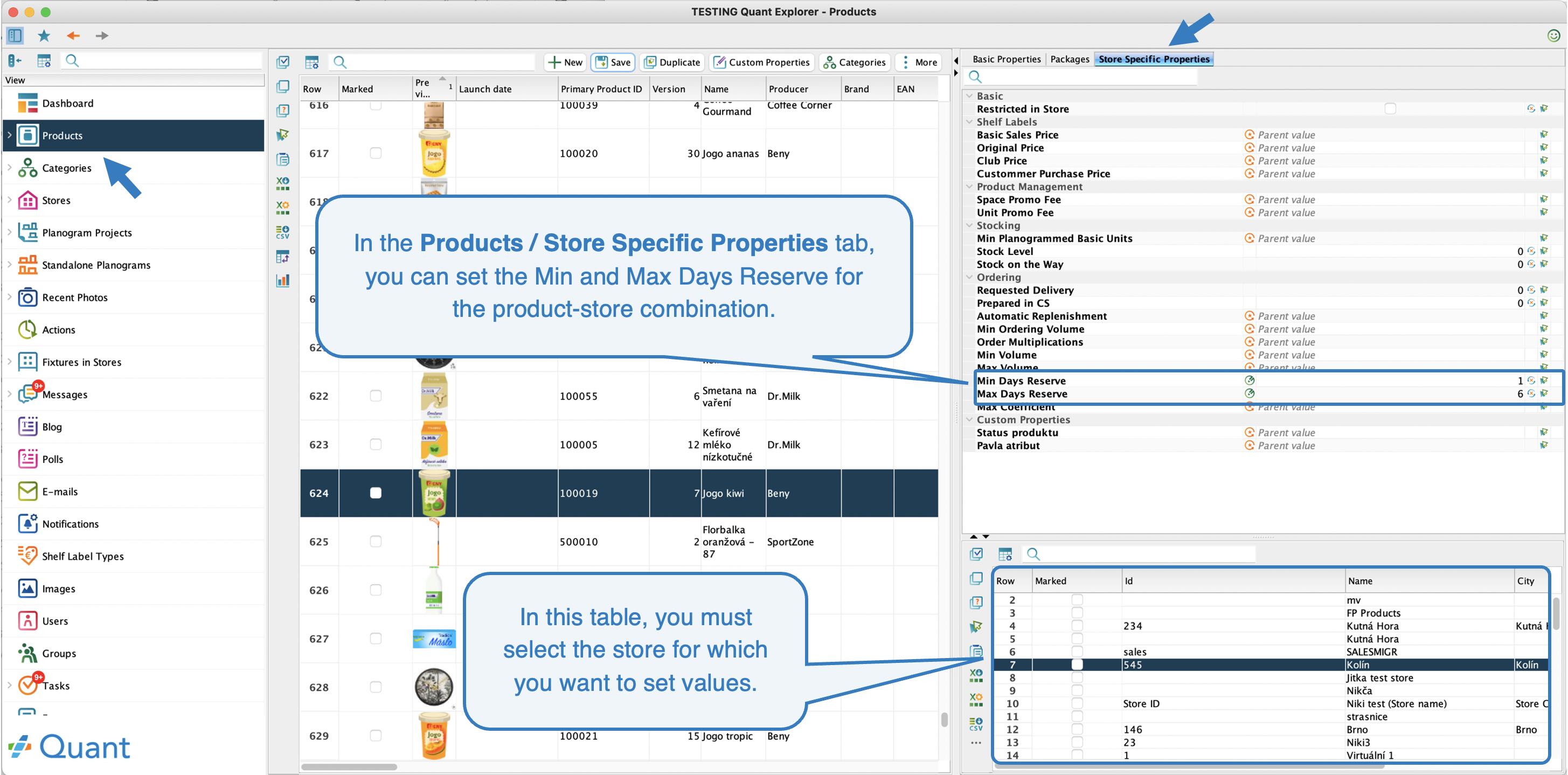Collapse the Stocking group
Image resolution: width=1568 pixels, height=775 pixels.
coord(970,225)
